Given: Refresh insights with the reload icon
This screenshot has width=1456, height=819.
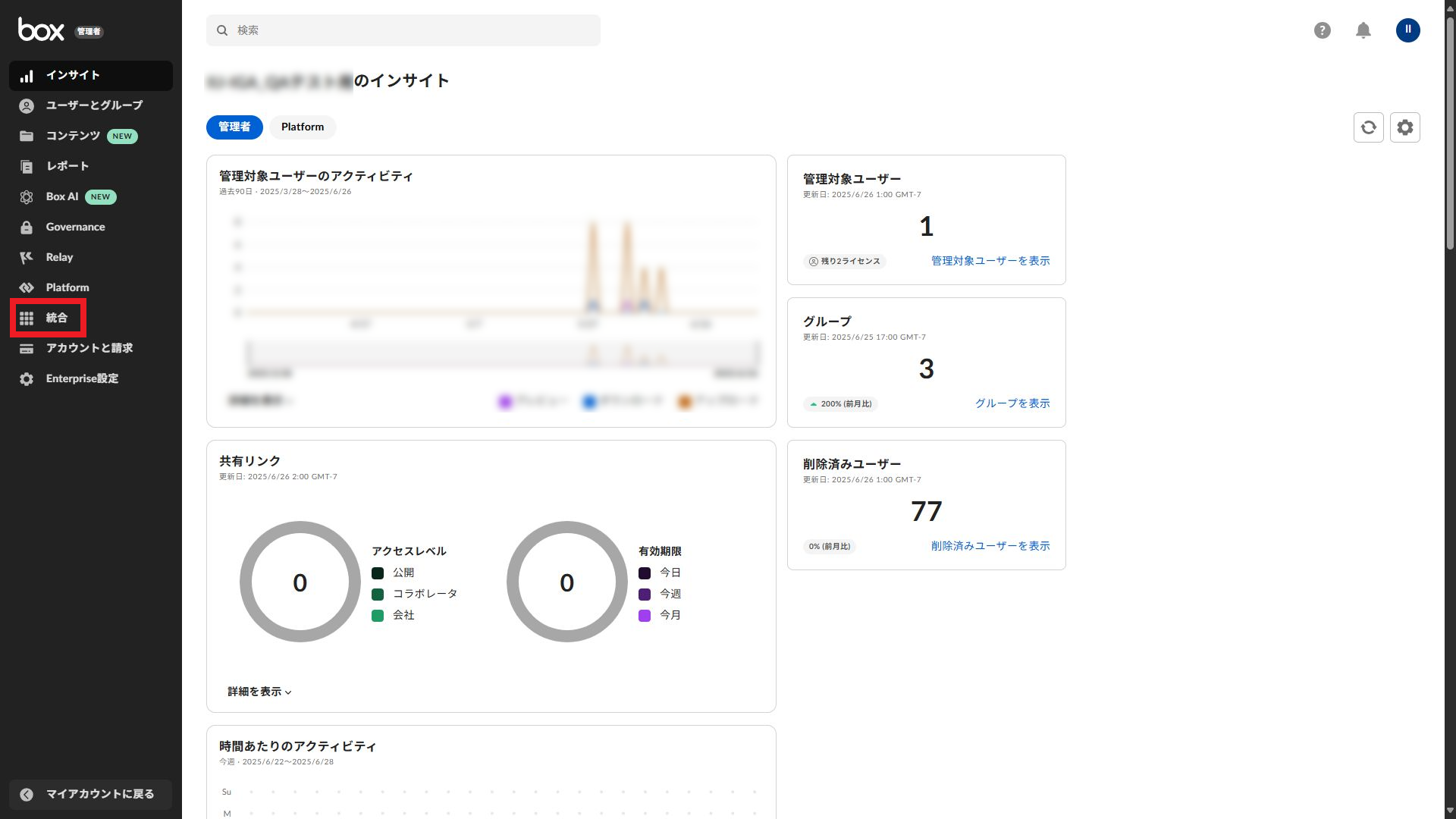Looking at the screenshot, I should click(1368, 127).
